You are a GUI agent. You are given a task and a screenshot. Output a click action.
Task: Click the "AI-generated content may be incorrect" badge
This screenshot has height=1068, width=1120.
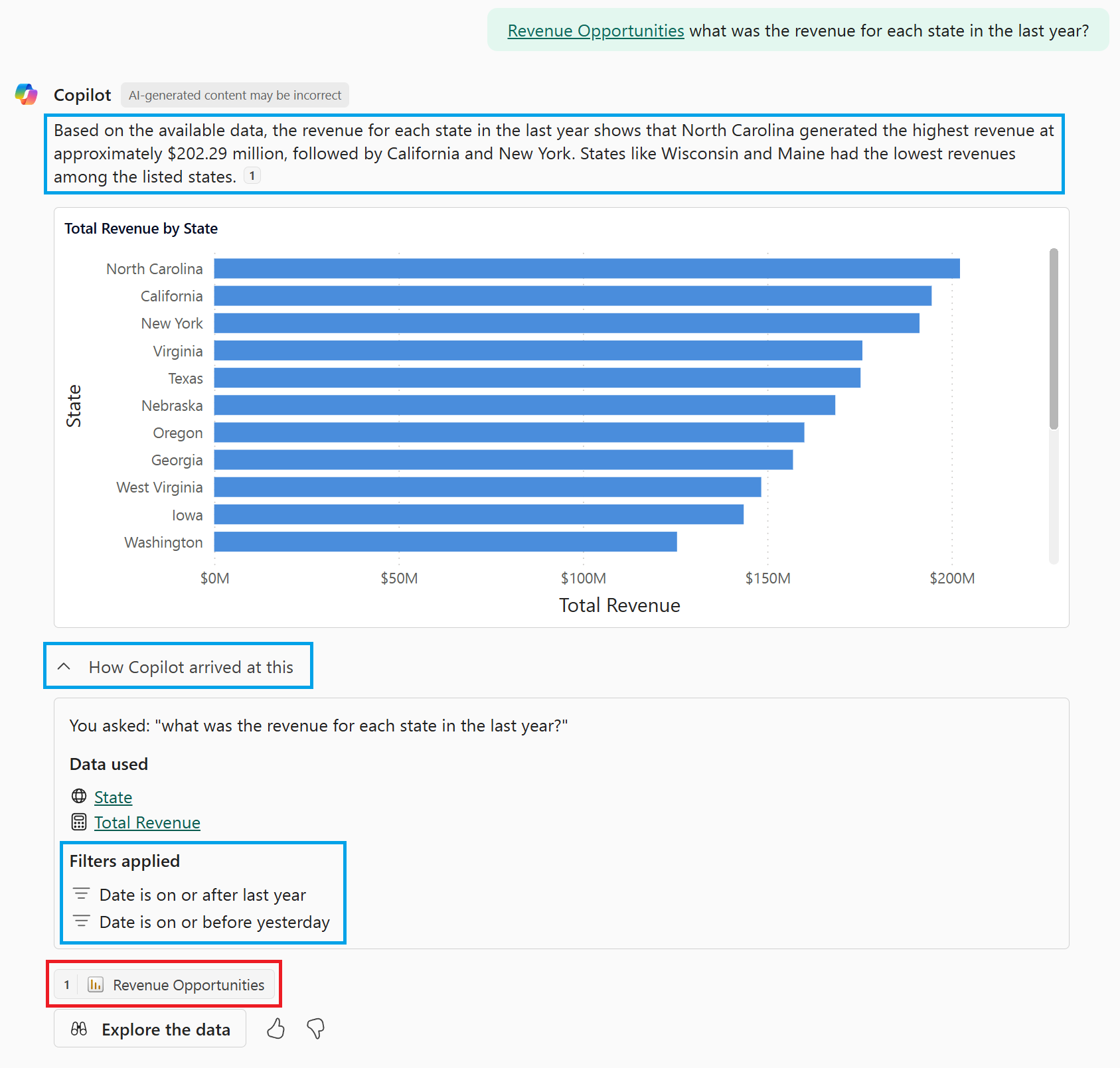pyautogui.click(x=234, y=95)
